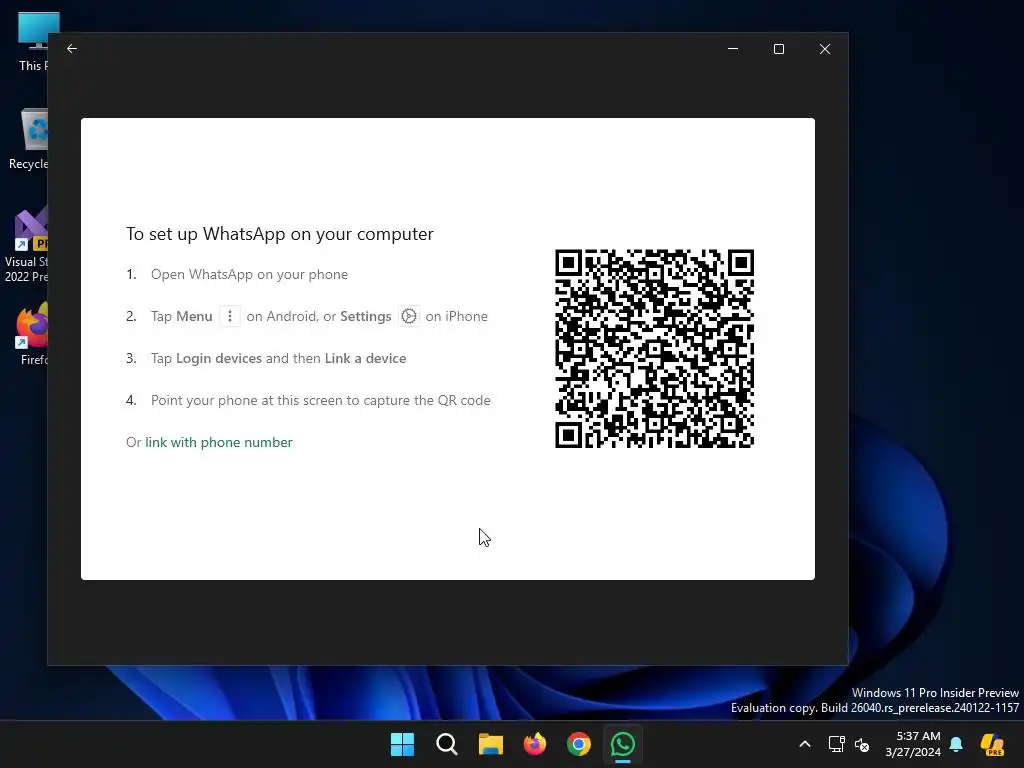Open the clock and date panel
The height and width of the screenshot is (768, 1024).
point(913,744)
